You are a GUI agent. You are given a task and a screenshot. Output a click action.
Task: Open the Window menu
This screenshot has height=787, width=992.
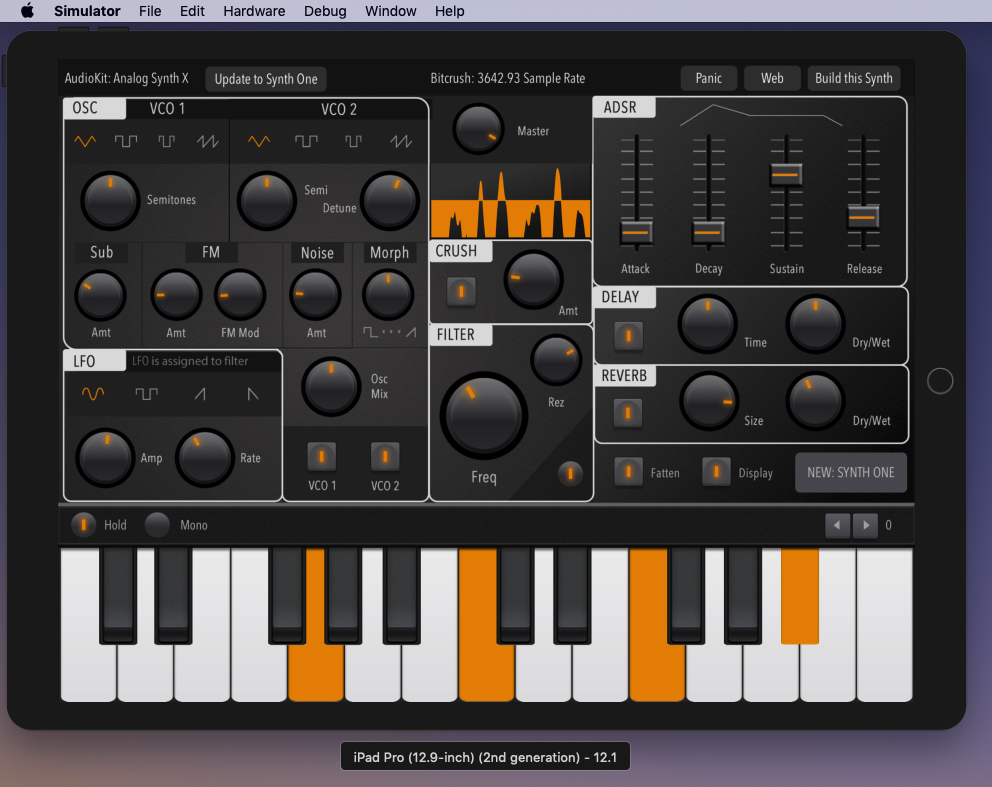click(390, 11)
